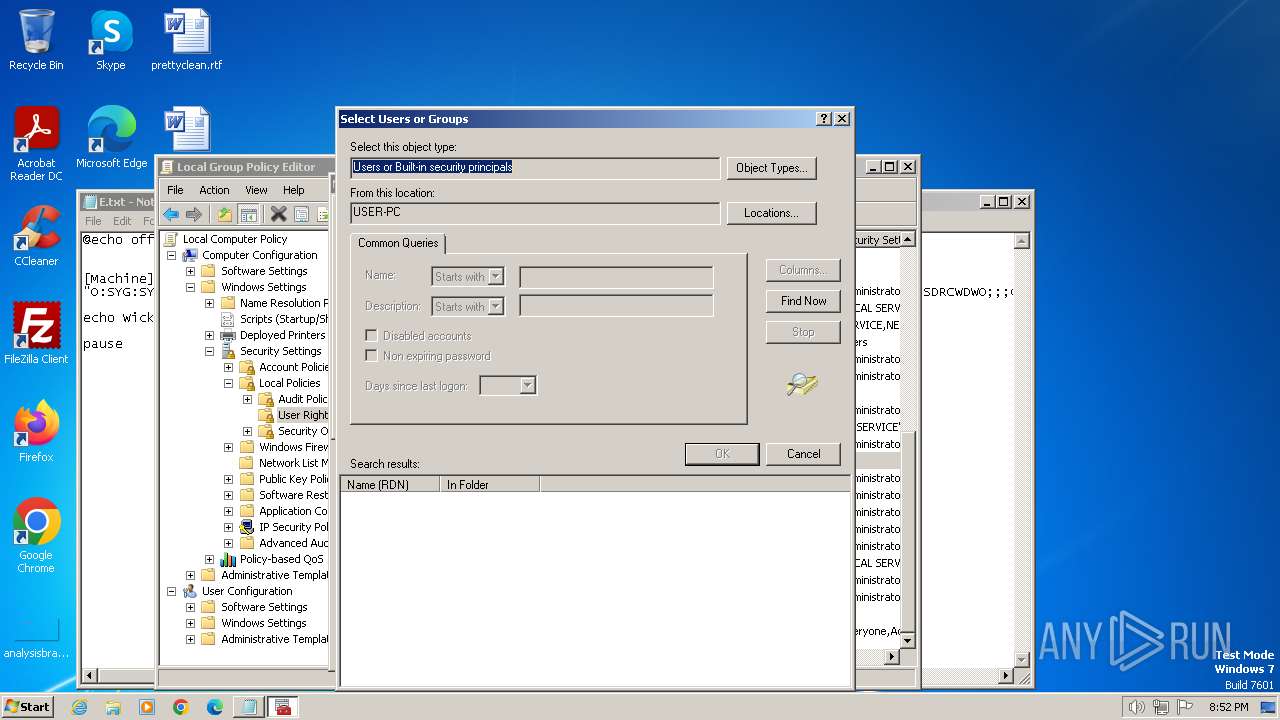Expand Software Settings under Computer Configuration
The image size is (1280, 720).
[x=190, y=271]
